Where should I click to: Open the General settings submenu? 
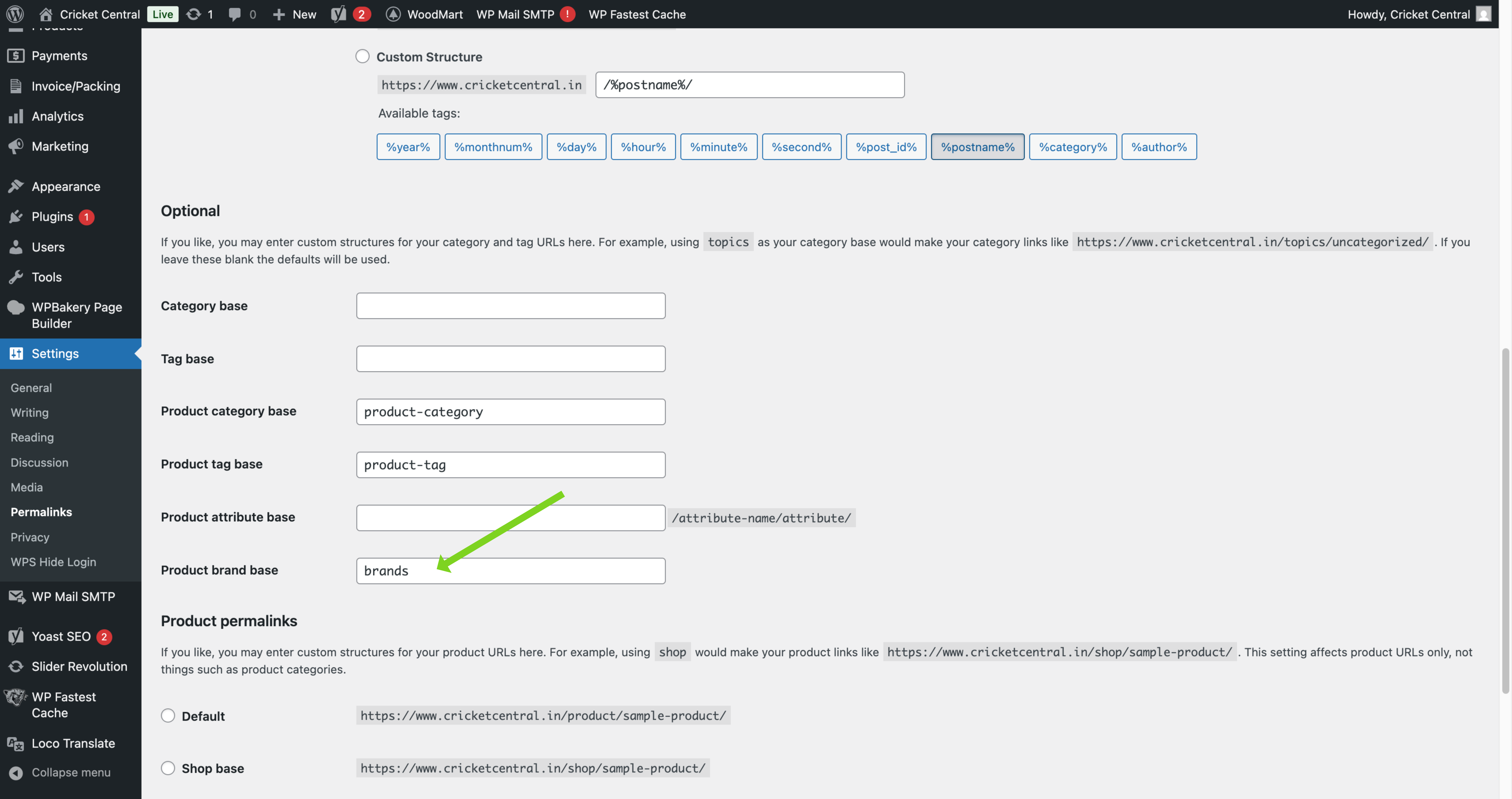31,388
